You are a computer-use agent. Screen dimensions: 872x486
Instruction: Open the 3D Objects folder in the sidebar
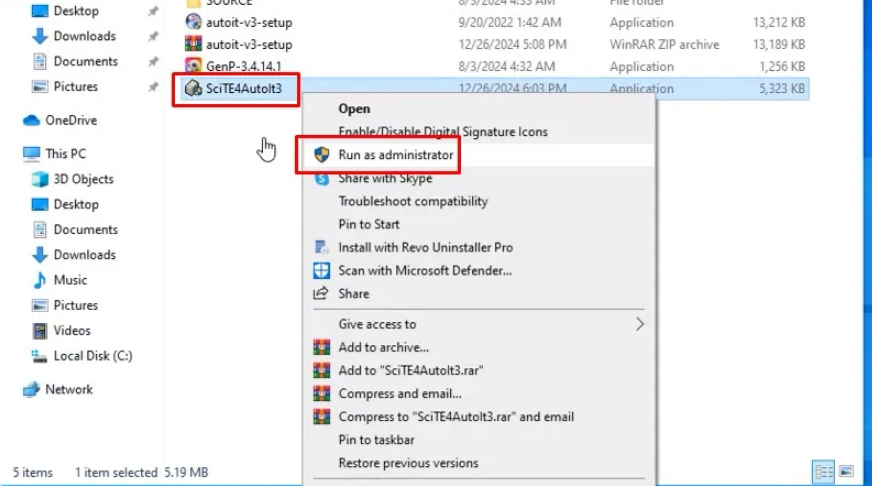[83, 179]
